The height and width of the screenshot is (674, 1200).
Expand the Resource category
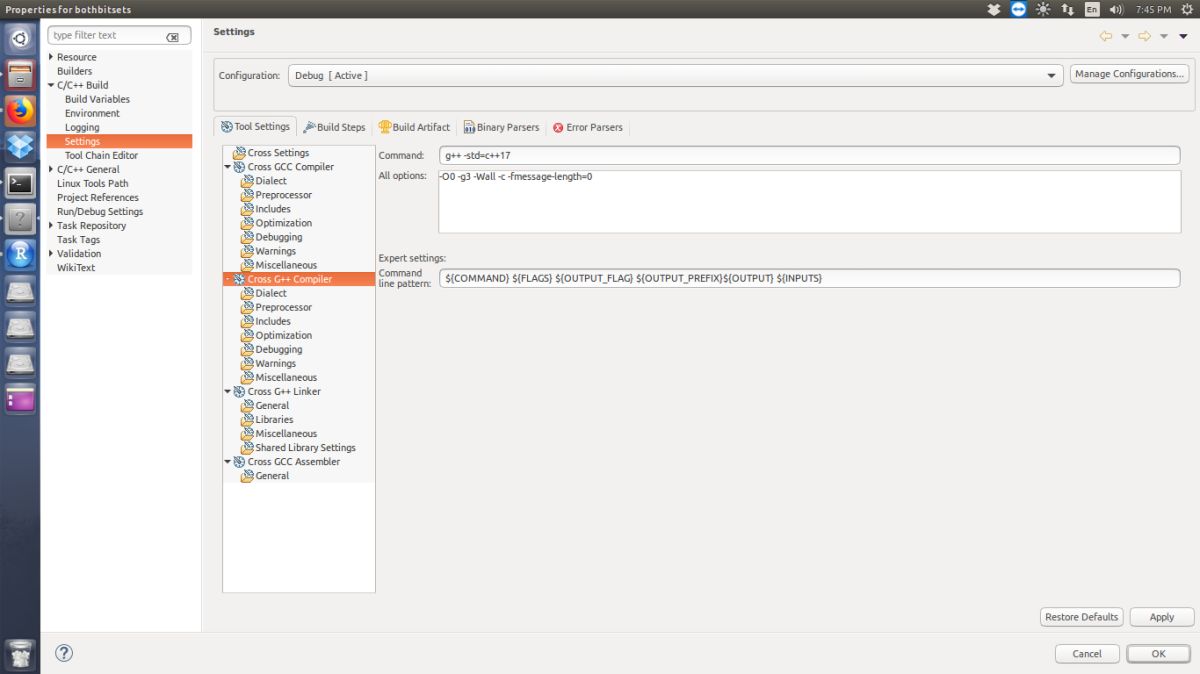[52, 57]
